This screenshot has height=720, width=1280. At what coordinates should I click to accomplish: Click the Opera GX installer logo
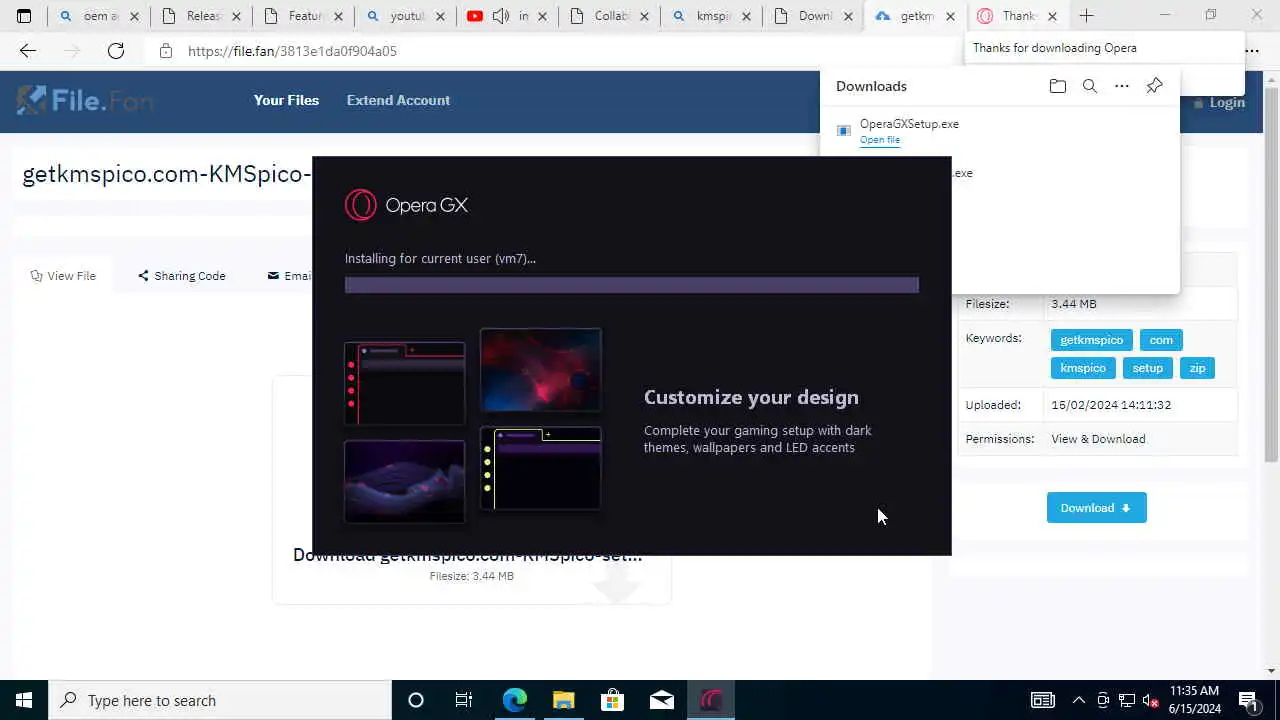406,205
